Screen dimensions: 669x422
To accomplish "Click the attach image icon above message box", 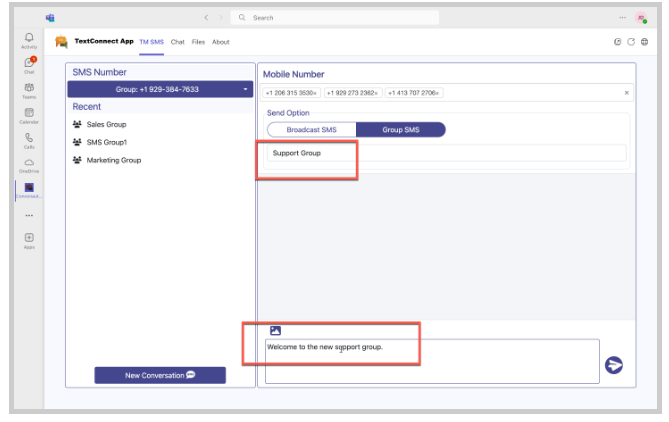I will click(x=275, y=330).
